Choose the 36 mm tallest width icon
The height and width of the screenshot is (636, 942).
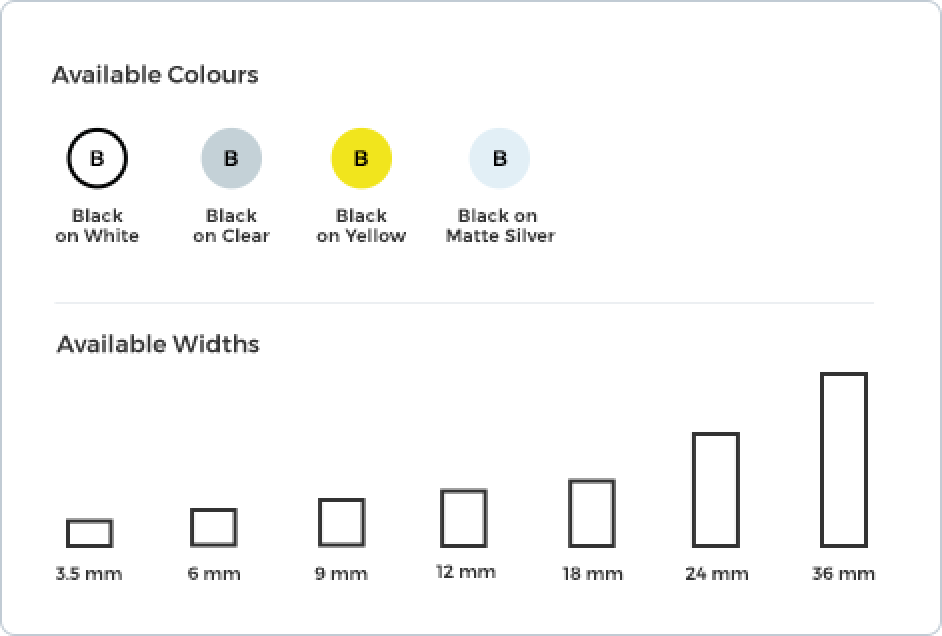point(843,460)
